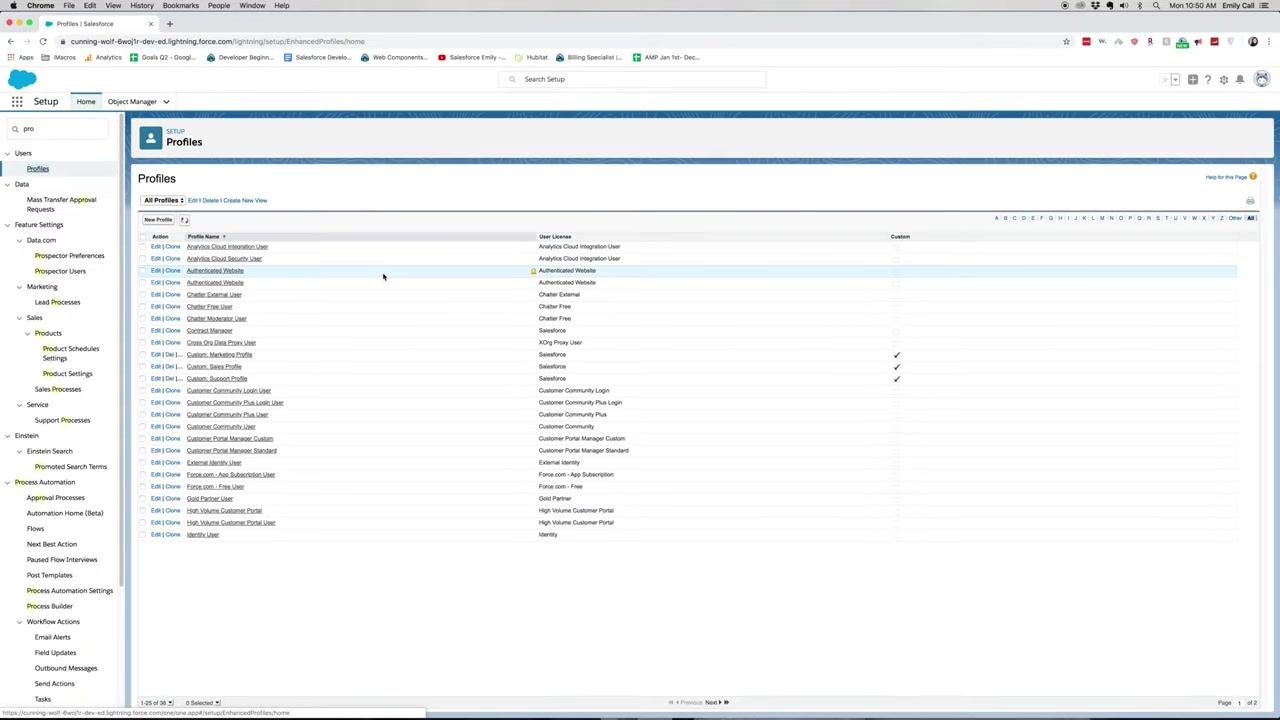Open the History menu in menu bar
Image resolution: width=1280 pixels, height=720 pixels.
[142, 5]
